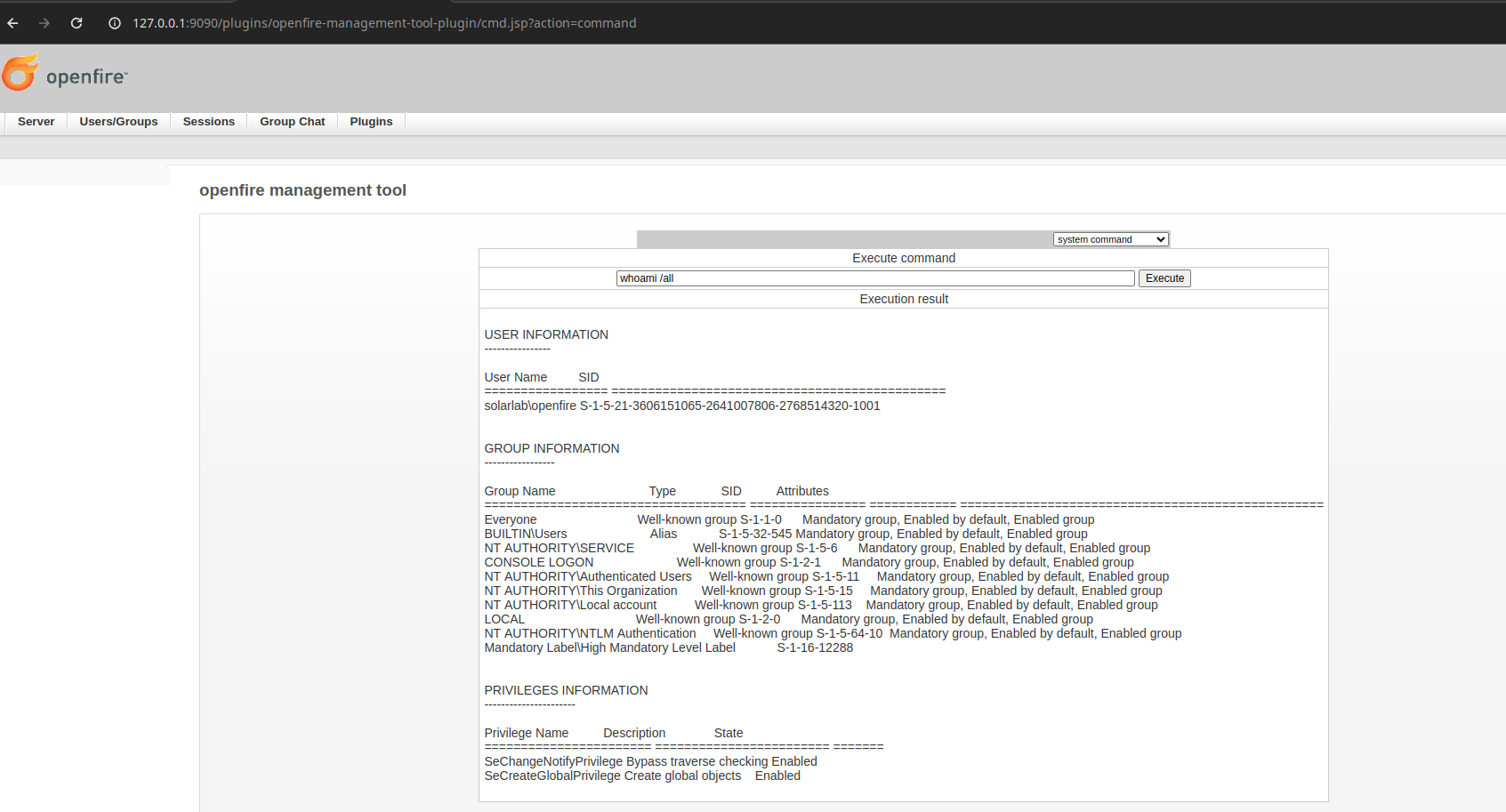Go back with the browser back arrow
Image resolution: width=1506 pixels, height=812 pixels.
coord(12,23)
